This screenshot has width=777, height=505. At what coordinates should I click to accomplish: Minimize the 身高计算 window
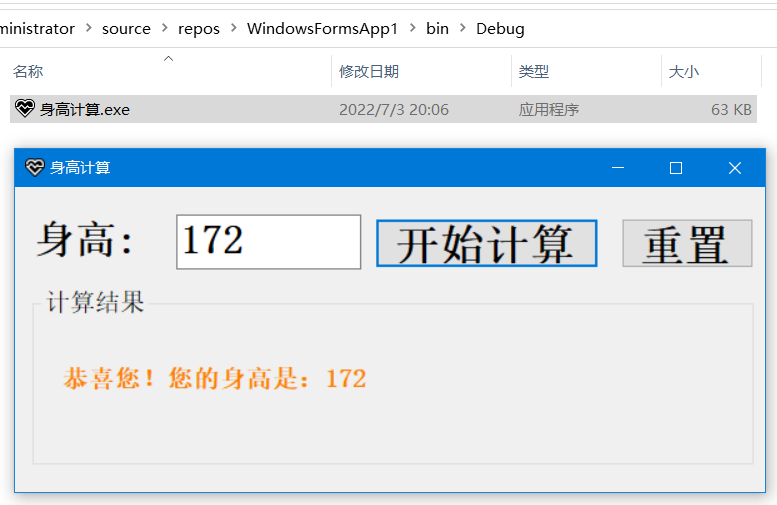(x=618, y=168)
